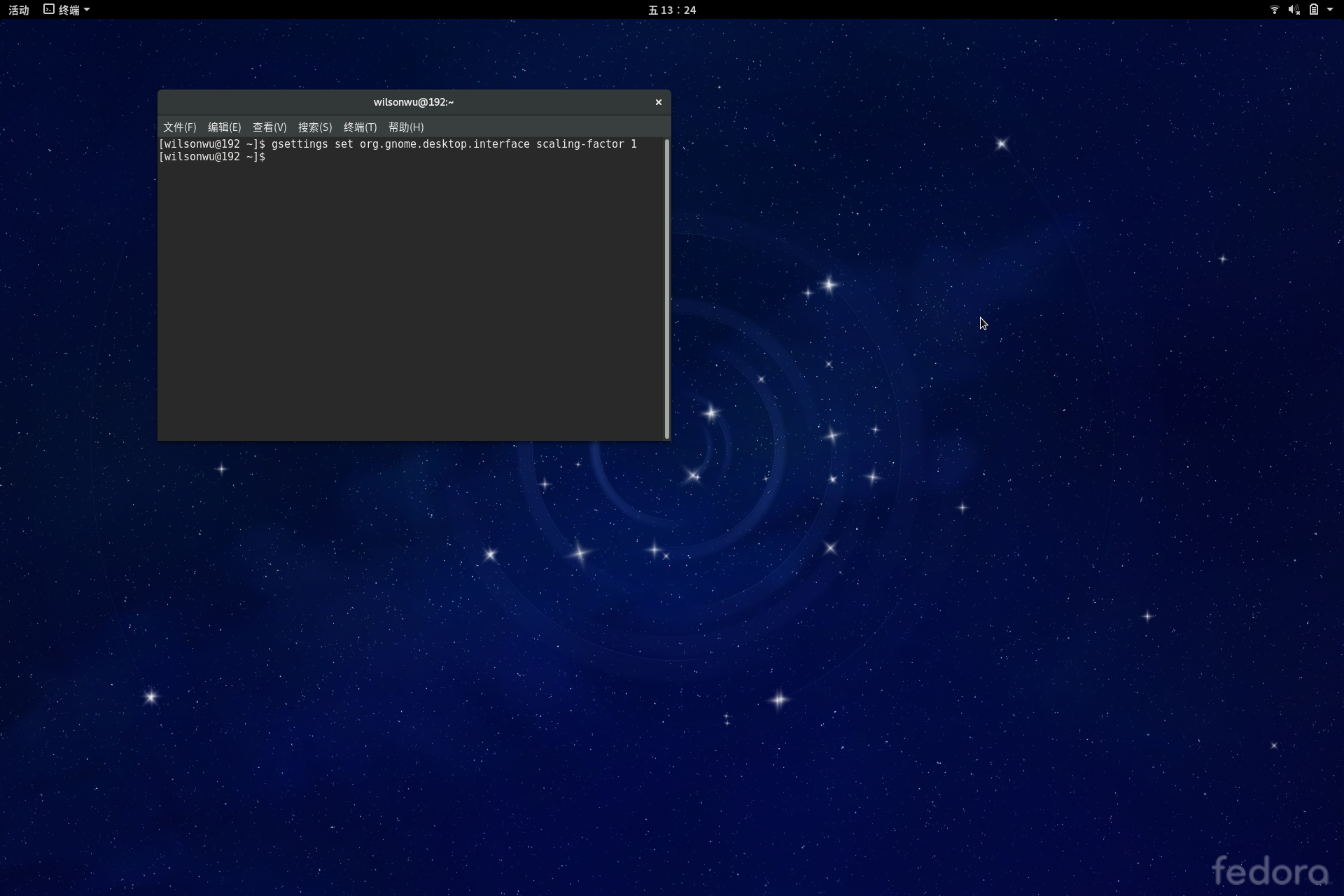The image size is (1344, 896).
Task: Expand the 终端 app menu arrow
Action: (x=87, y=10)
